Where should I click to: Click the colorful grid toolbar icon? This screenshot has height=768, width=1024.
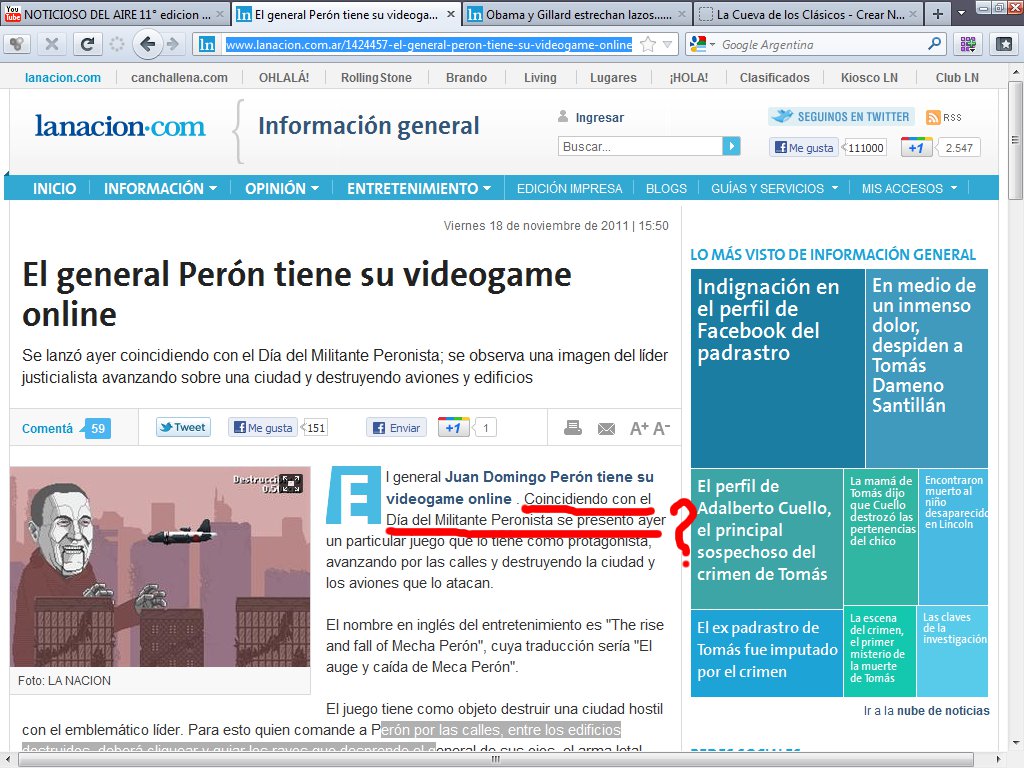point(968,44)
